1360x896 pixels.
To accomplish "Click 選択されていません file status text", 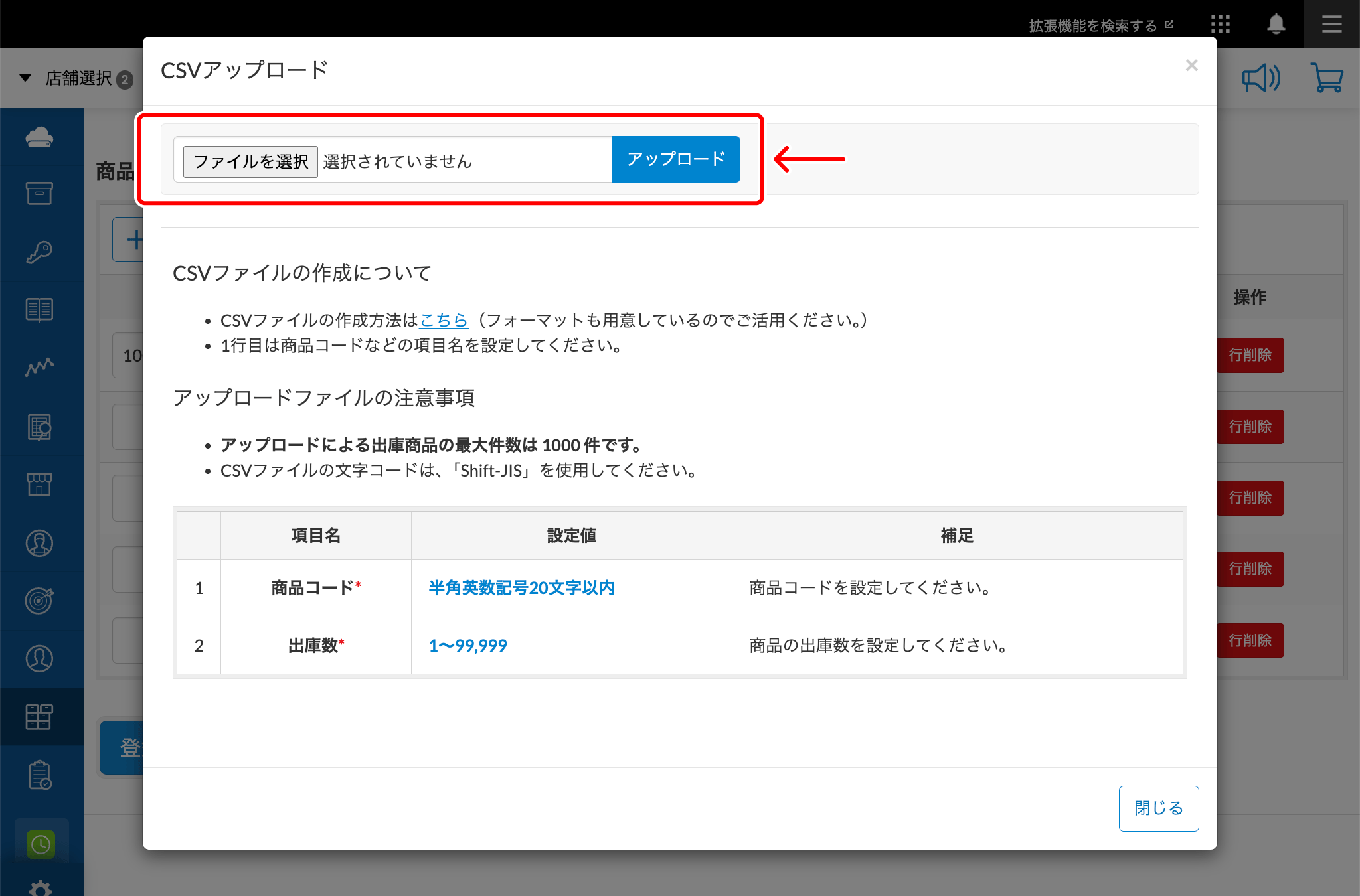I will pyautogui.click(x=398, y=161).
